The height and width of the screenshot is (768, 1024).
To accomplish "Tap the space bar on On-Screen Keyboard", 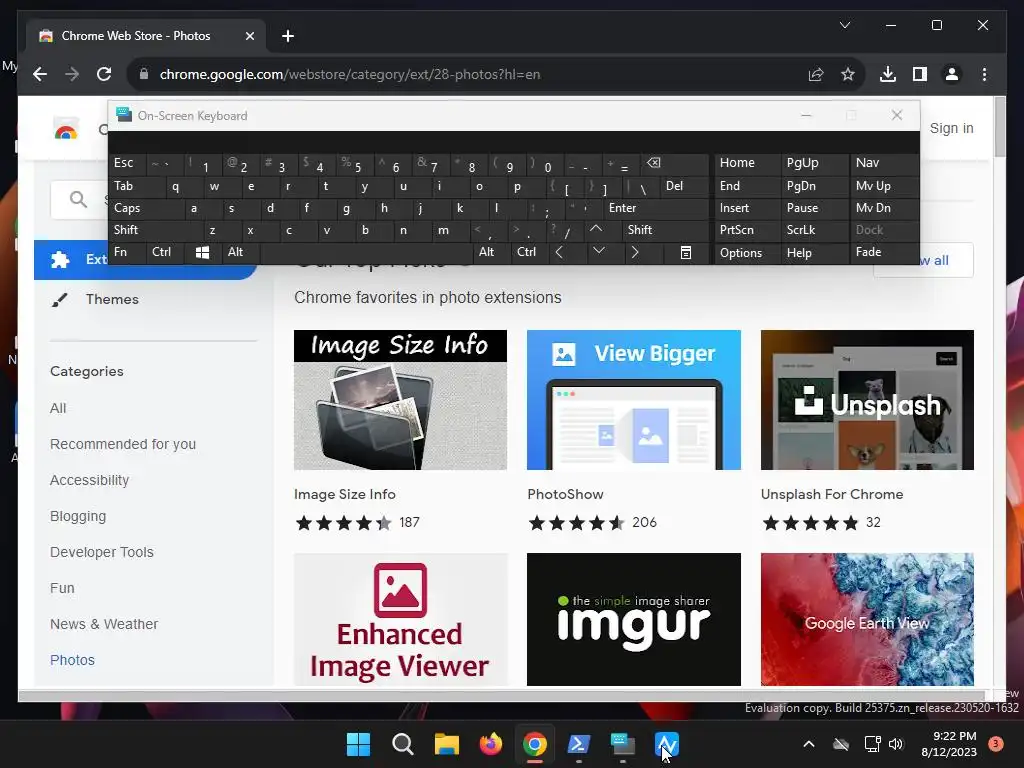I will 366,252.
